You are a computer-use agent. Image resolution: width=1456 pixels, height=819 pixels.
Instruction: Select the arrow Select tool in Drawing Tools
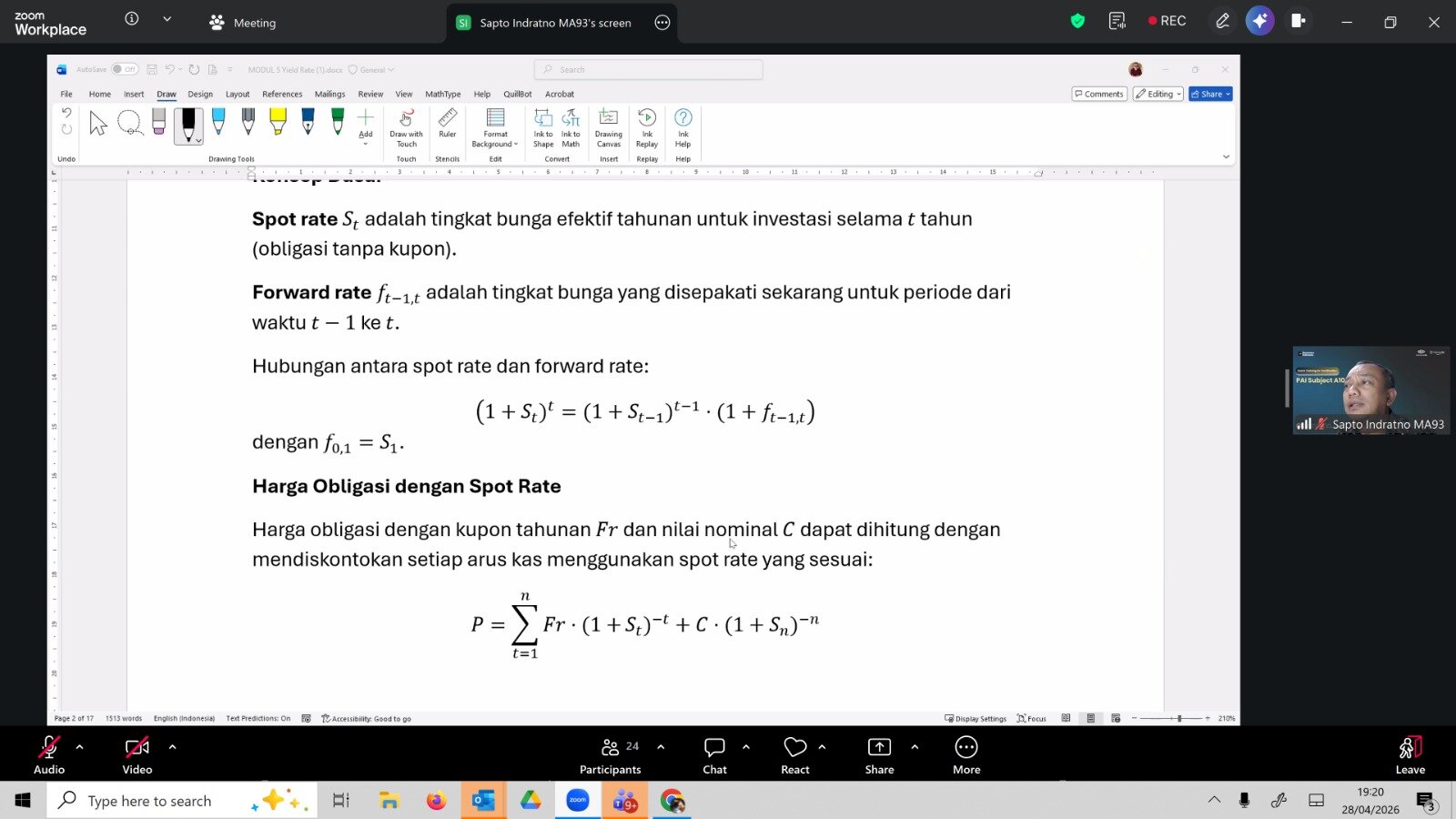click(98, 123)
